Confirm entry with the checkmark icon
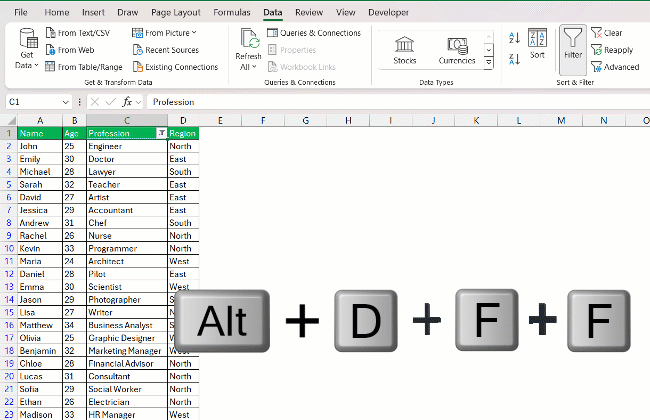 pos(111,102)
